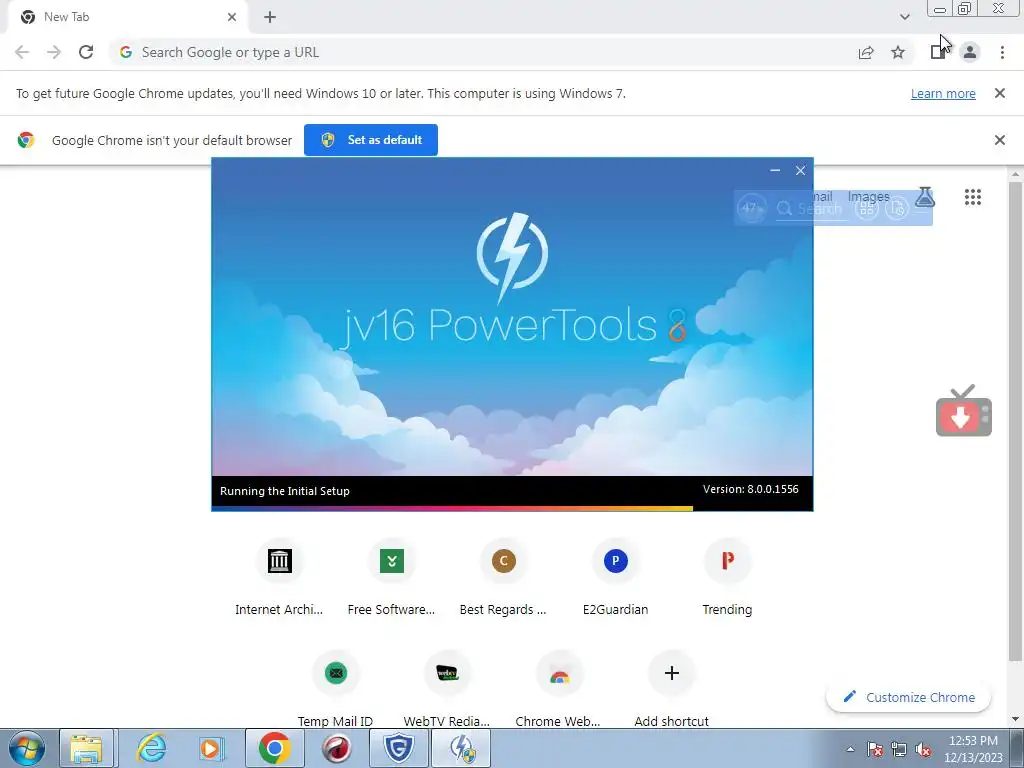Image resolution: width=1024 pixels, height=768 pixels.
Task: Open Google apps grid
Action: [x=972, y=197]
